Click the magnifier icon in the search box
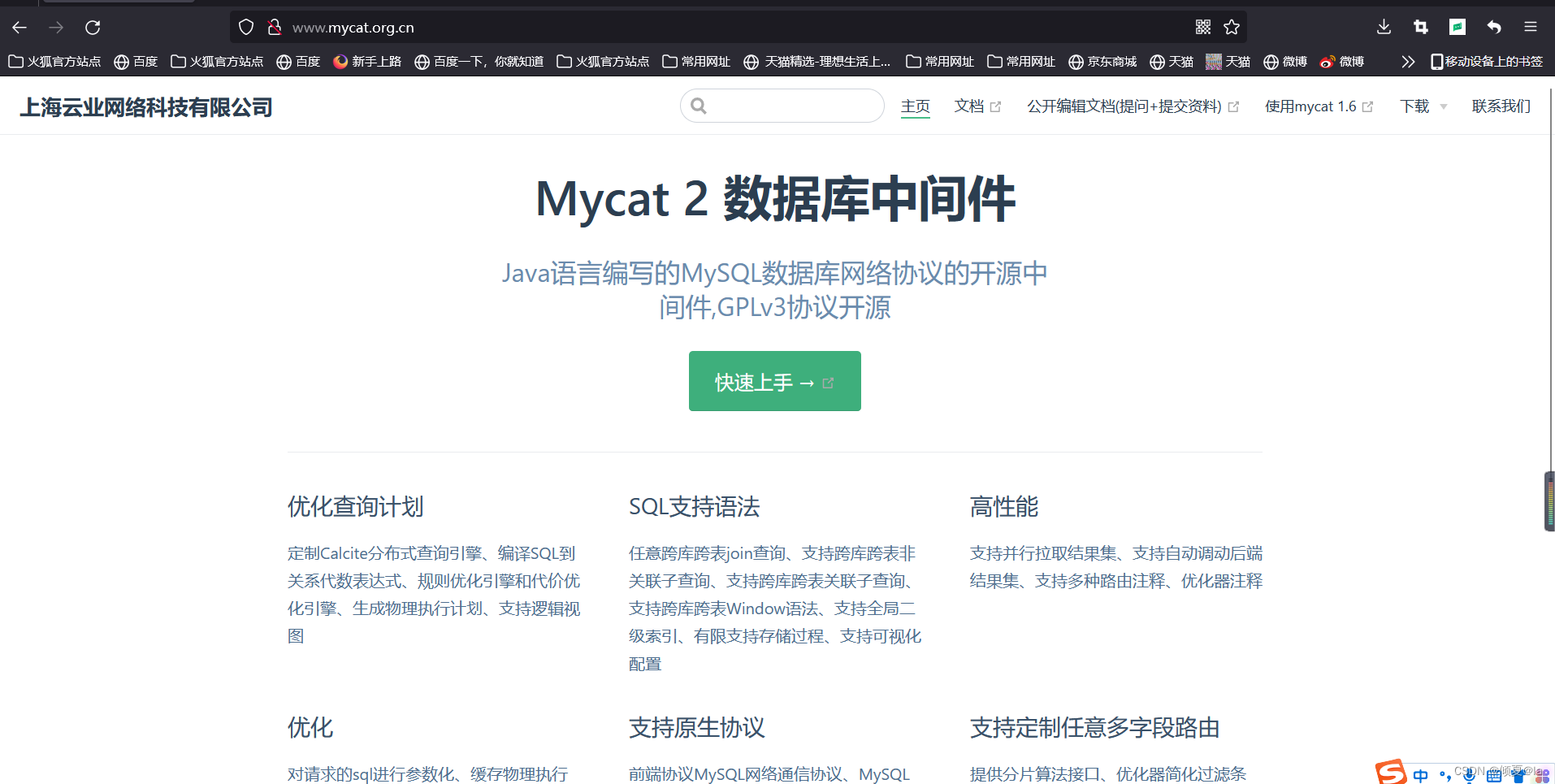Viewport: 1555px width, 784px height. [x=699, y=106]
